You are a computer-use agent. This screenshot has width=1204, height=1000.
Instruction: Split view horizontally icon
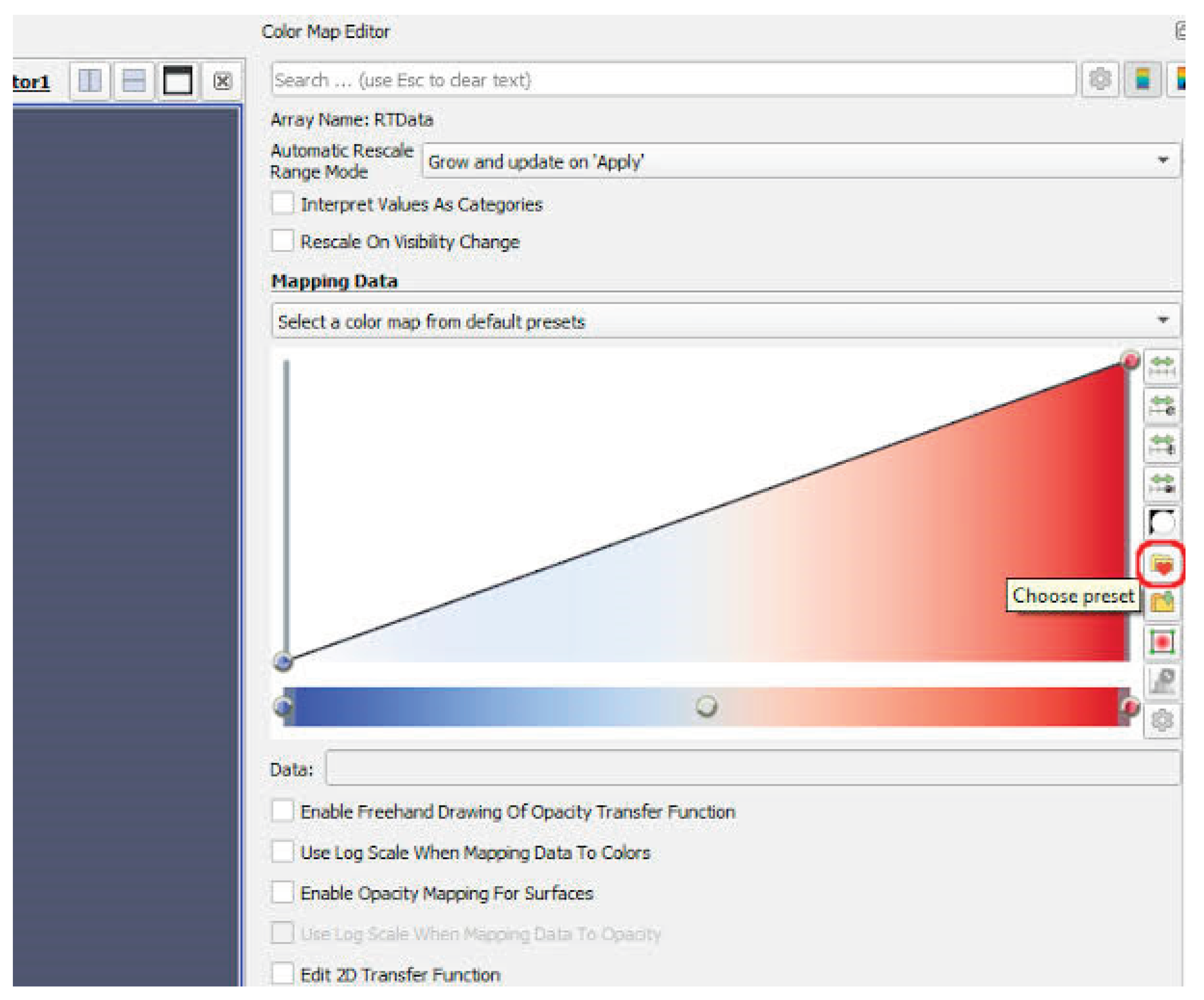click(x=89, y=81)
